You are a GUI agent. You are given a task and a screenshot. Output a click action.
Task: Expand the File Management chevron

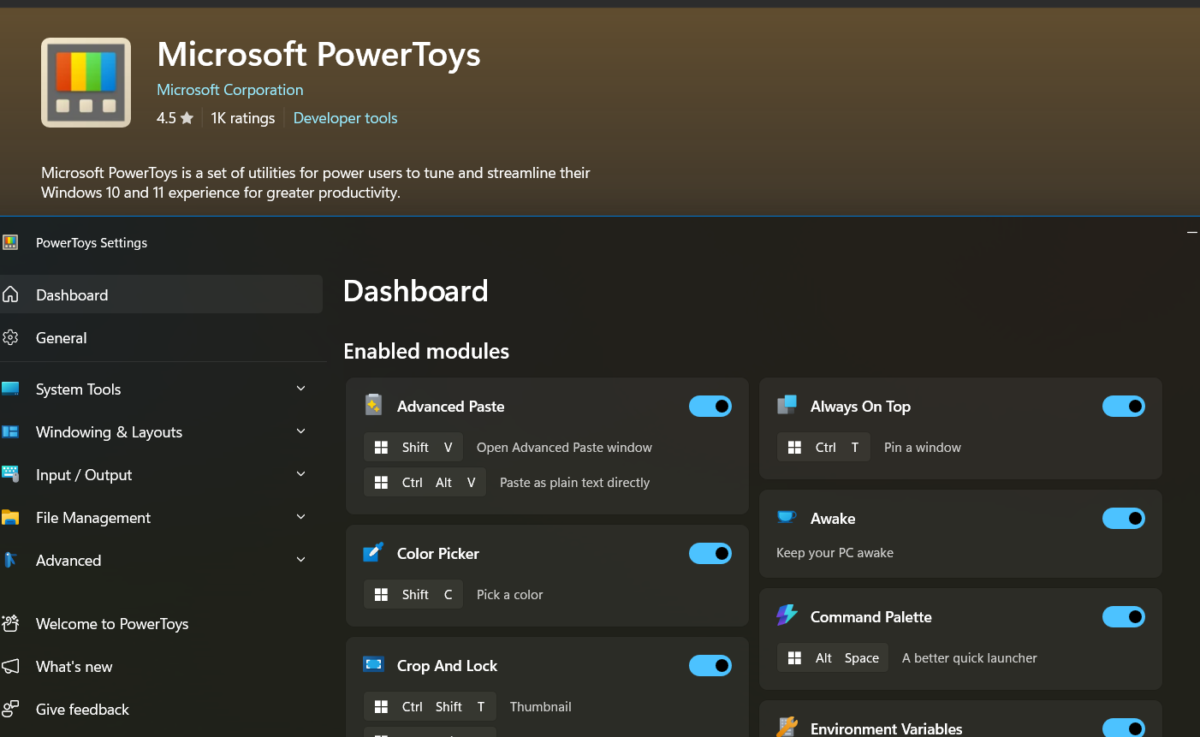pyautogui.click(x=301, y=517)
